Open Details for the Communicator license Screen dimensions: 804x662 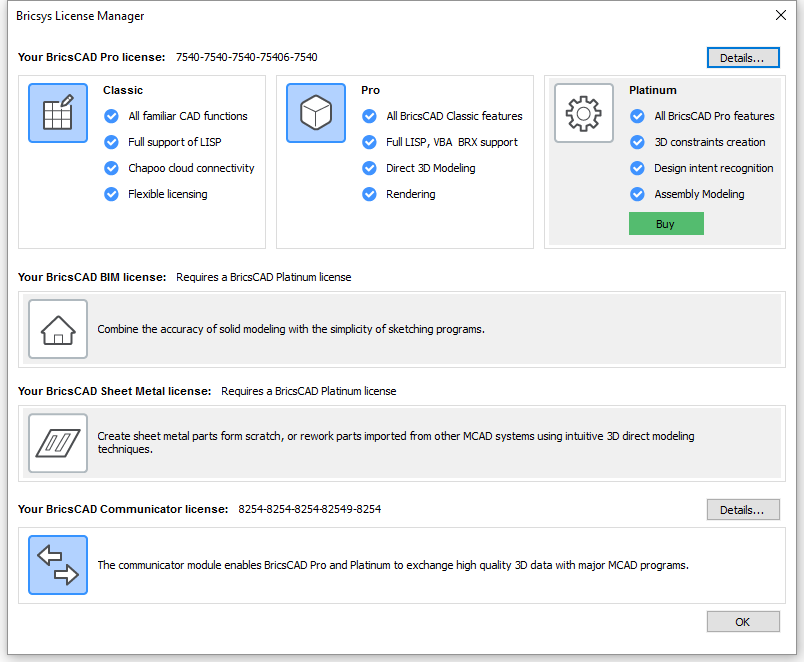click(743, 510)
